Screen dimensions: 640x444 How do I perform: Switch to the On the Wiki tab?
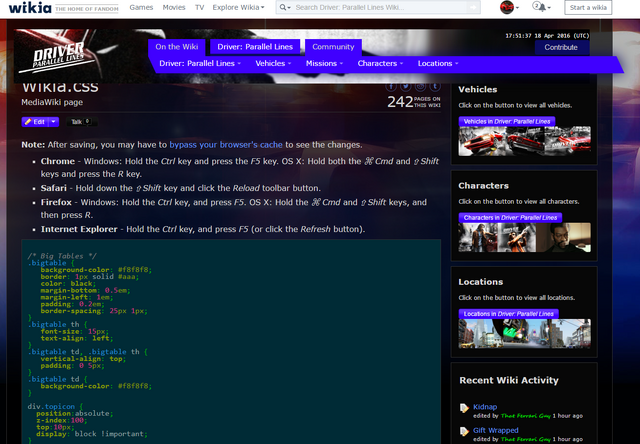coord(177,47)
